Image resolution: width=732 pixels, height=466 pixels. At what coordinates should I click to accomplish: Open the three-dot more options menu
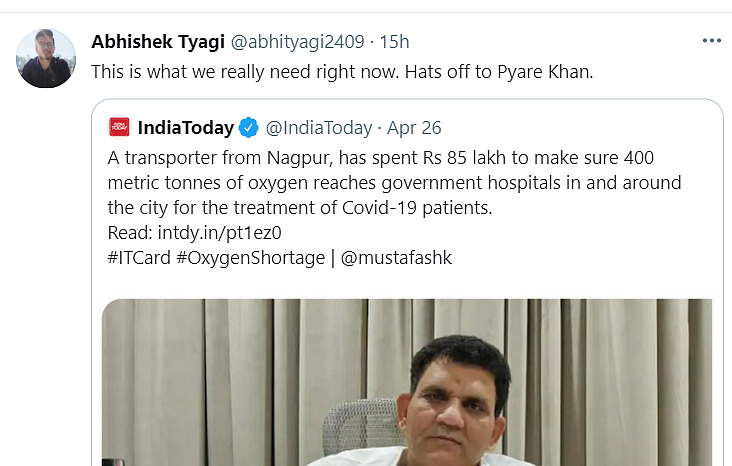[711, 41]
